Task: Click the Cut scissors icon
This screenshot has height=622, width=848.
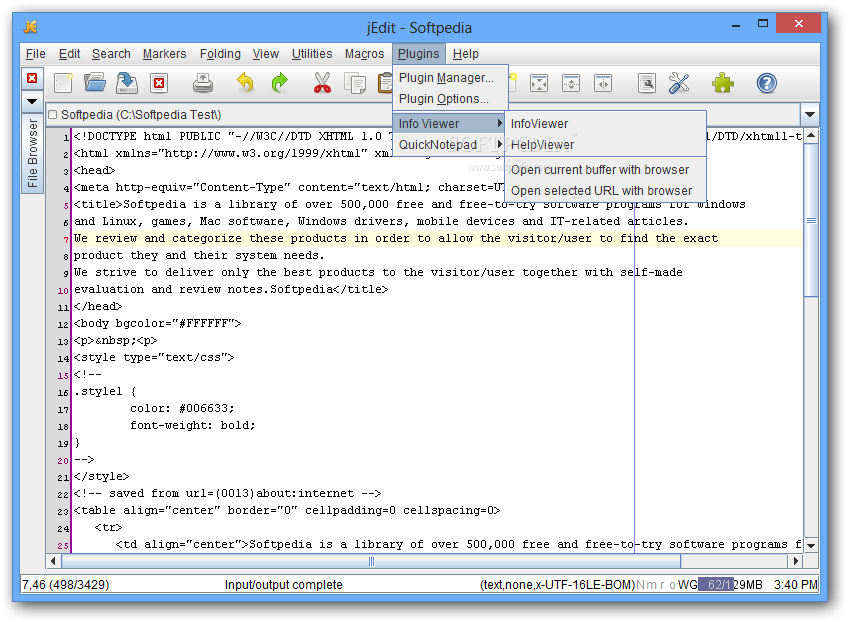Action: [322, 83]
